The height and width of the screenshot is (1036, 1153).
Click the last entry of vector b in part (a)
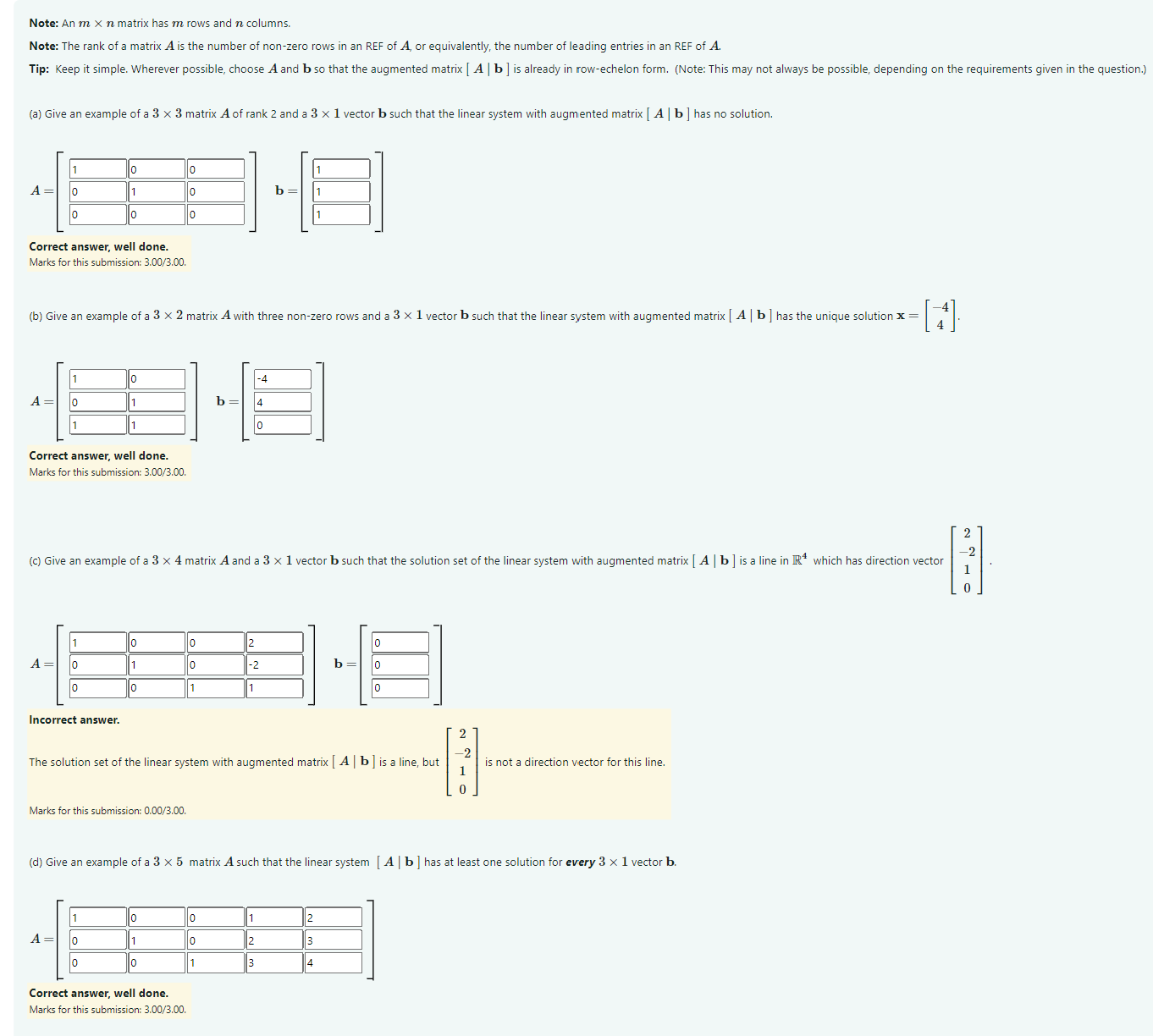(x=340, y=214)
